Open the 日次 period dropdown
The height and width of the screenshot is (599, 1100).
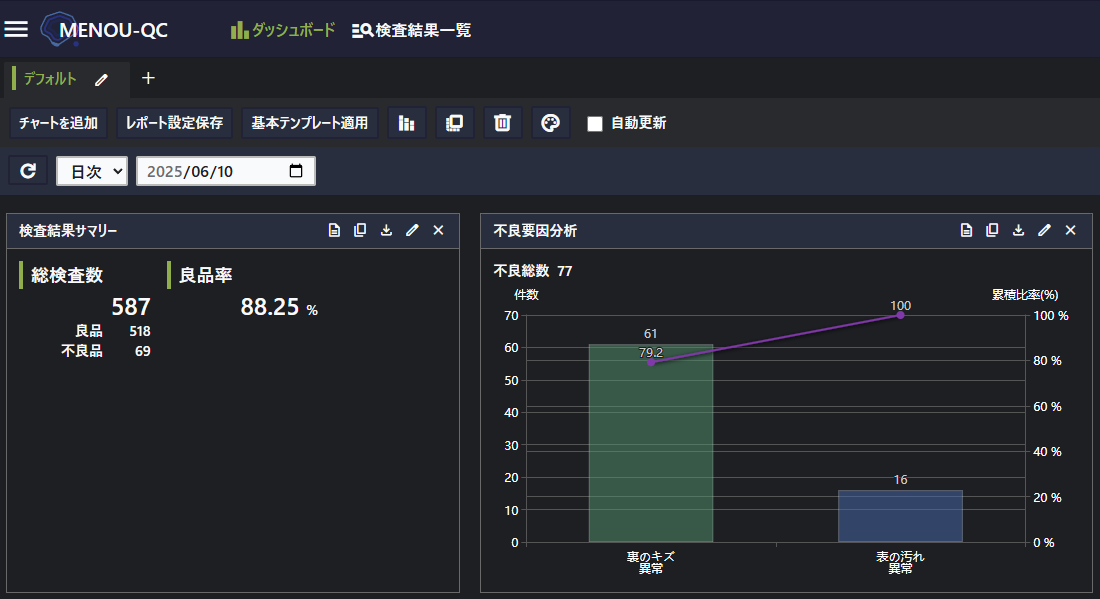click(x=92, y=171)
